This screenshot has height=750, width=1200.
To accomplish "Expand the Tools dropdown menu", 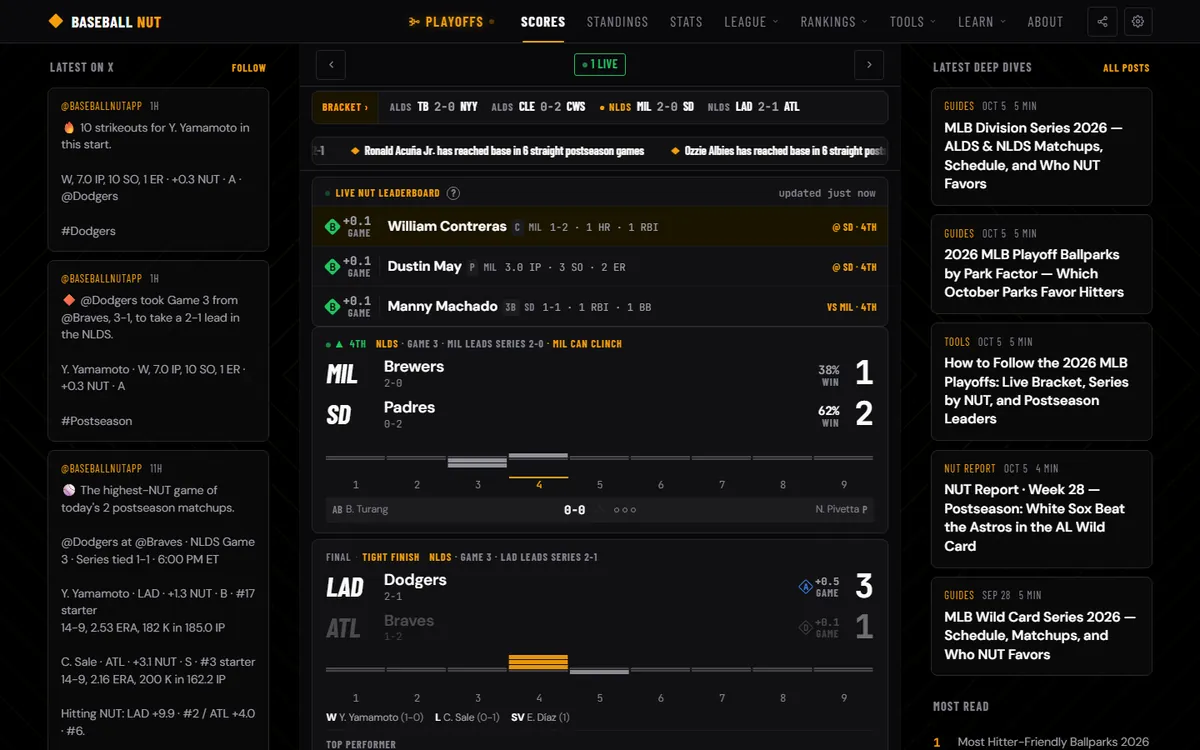I will tap(913, 22).
